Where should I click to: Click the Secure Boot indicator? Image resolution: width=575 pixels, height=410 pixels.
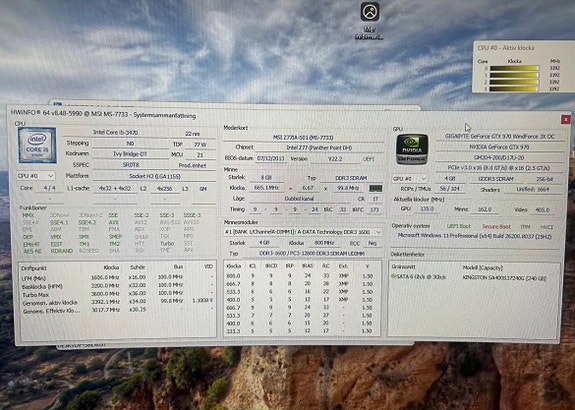tap(496, 227)
